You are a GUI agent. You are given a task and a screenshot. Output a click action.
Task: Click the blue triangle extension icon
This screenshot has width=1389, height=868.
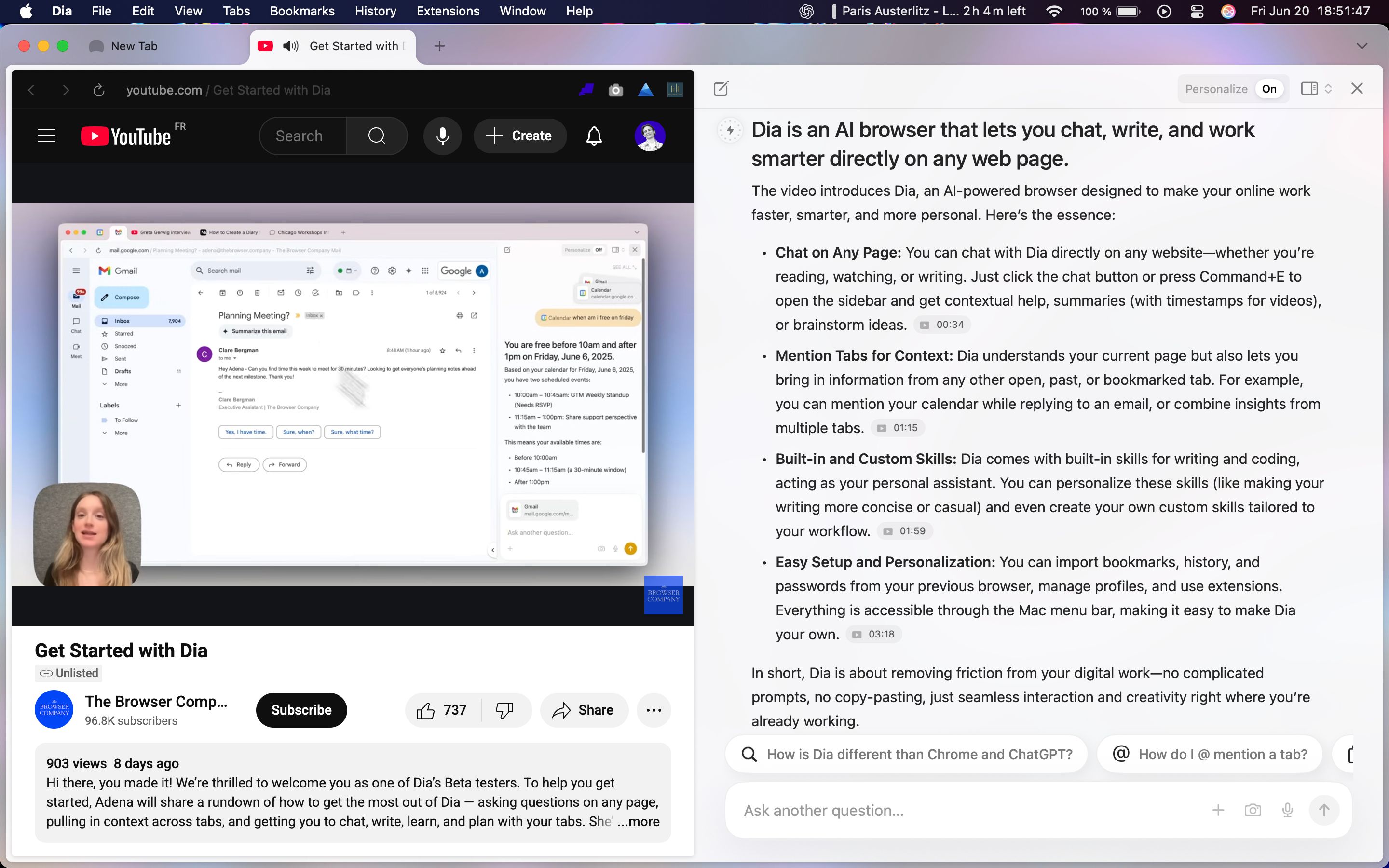point(646,90)
